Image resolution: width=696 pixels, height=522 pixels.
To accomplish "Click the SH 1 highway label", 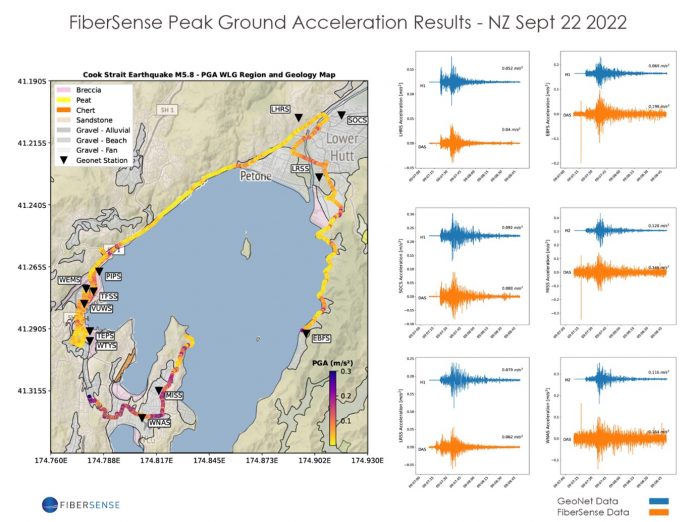I will pos(167,110).
